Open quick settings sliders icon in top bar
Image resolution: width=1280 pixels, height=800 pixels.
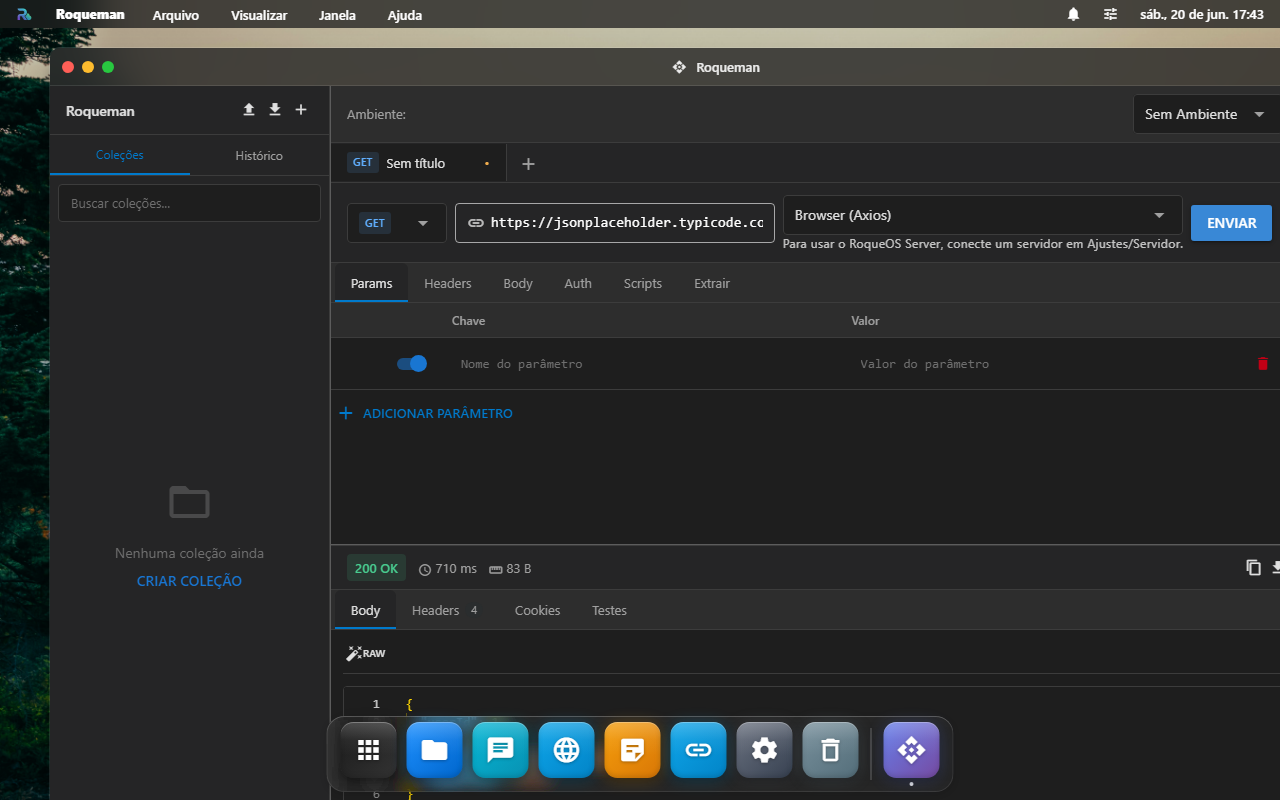tap(1111, 15)
